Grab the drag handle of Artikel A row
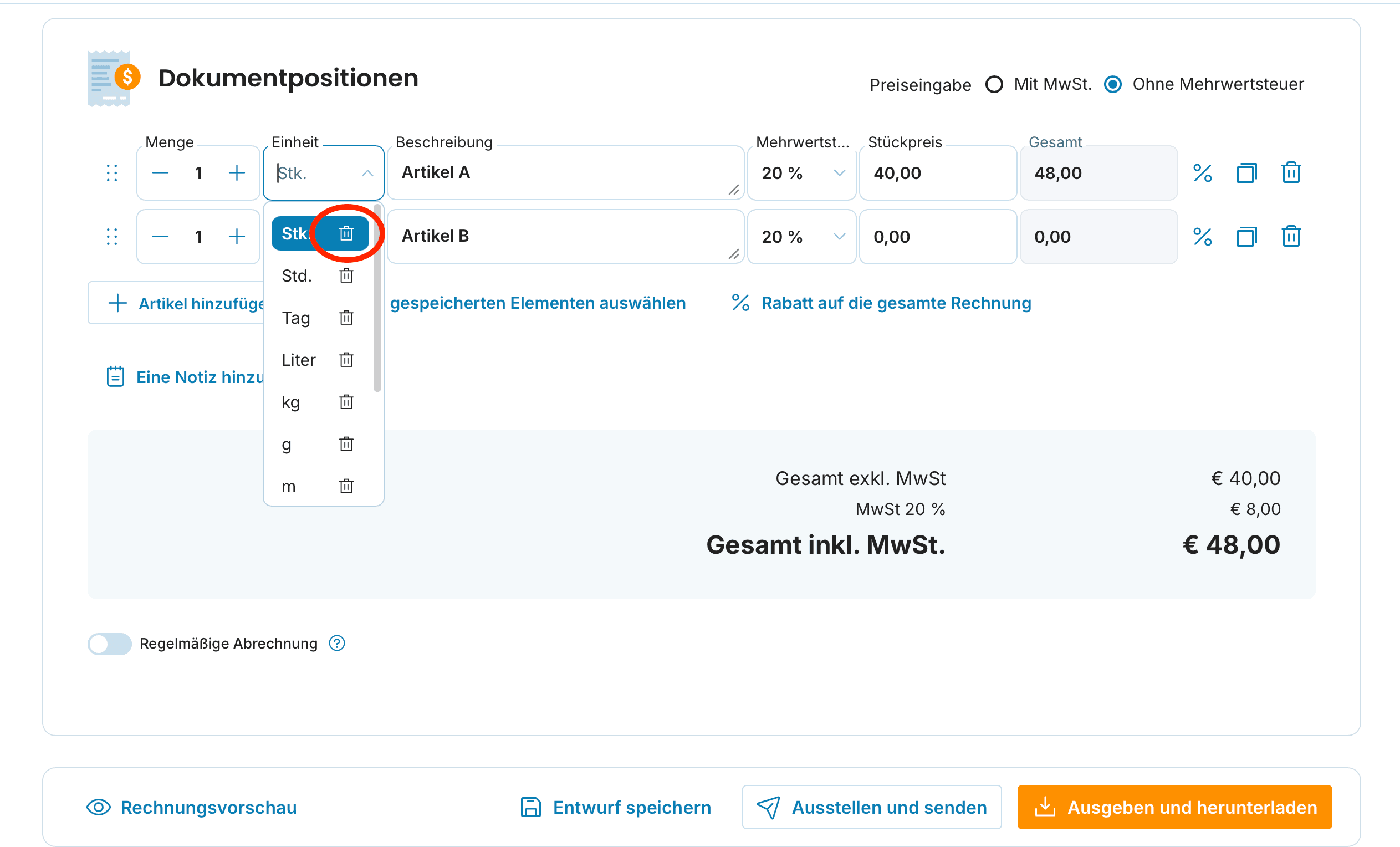1400x847 pixels. pos(112,173)
